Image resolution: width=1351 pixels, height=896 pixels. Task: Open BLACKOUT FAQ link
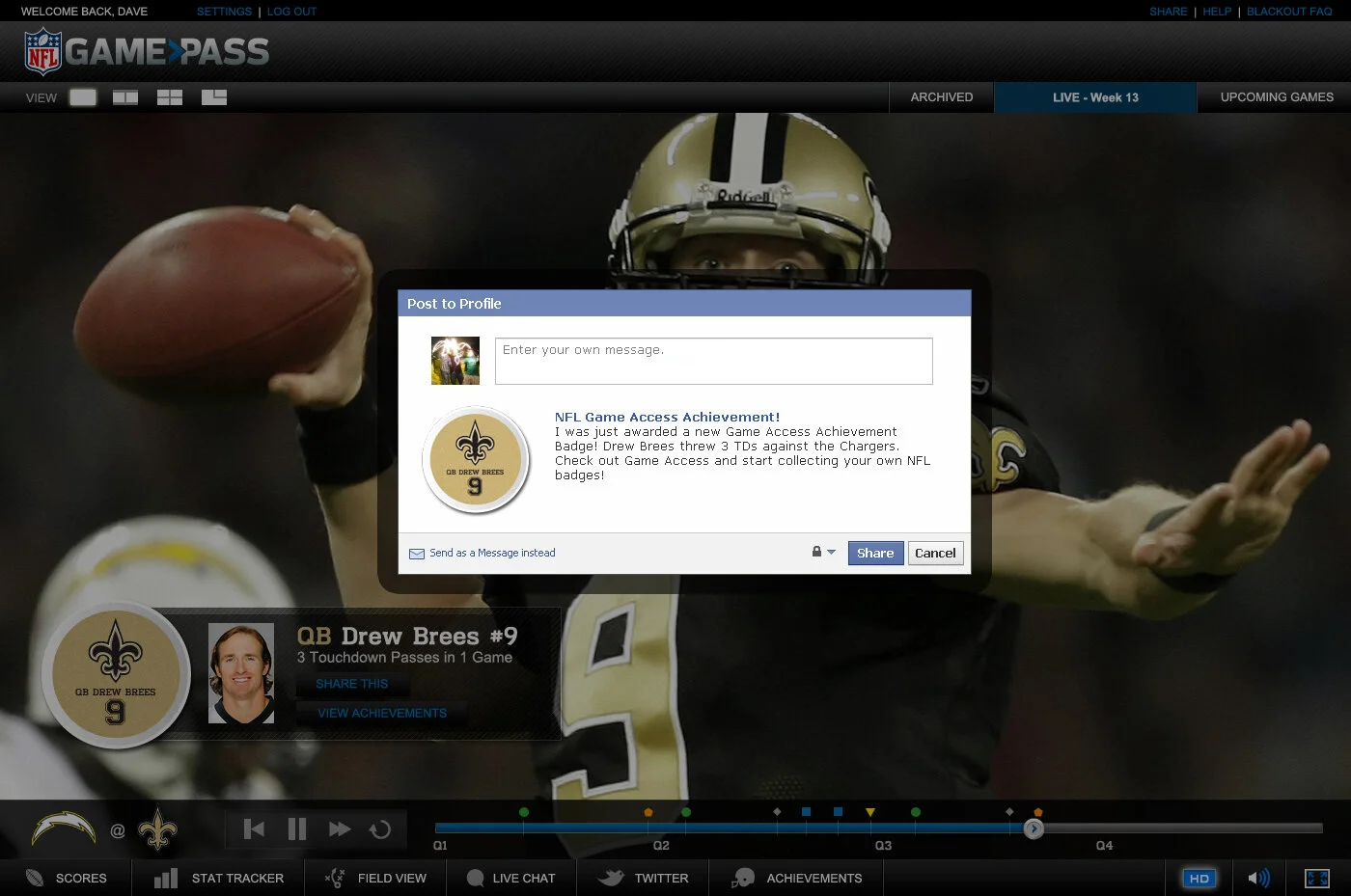click(1289, 12)
